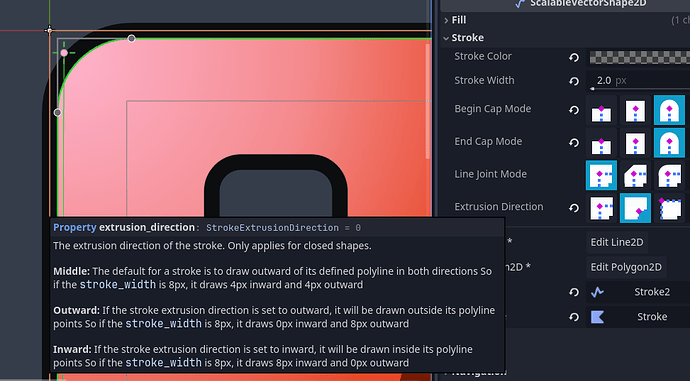
Task: Set Begin Cap Mode to box cap
Action: pyautogui.click(x=635, y=110)
